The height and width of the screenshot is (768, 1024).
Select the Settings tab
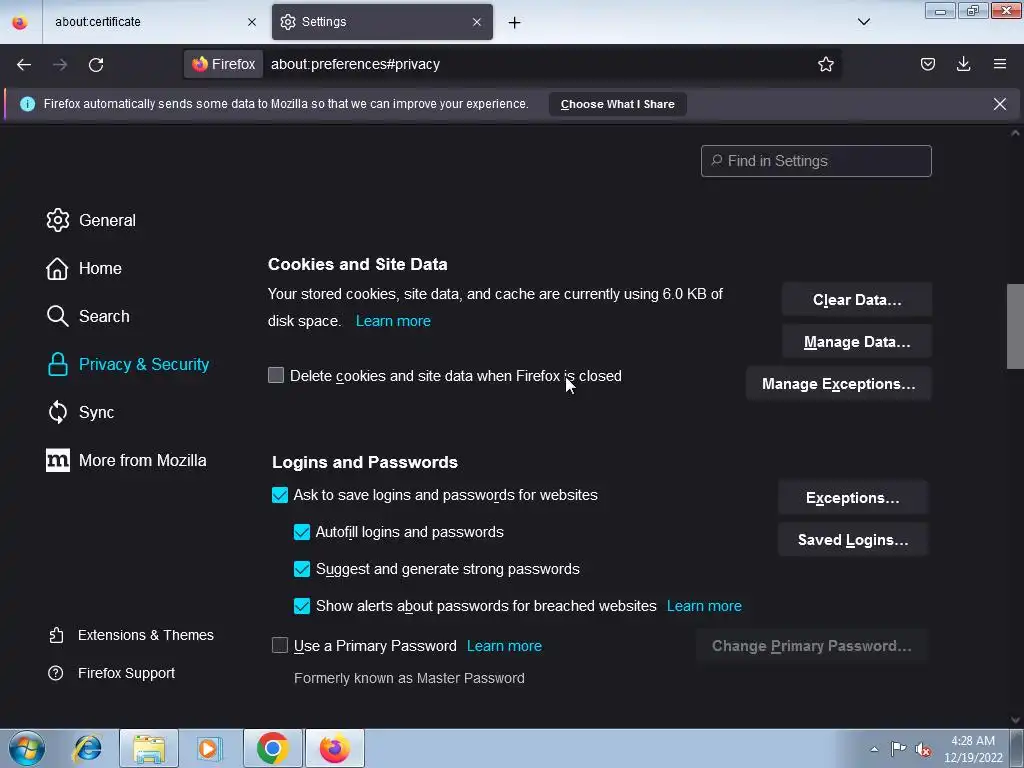pos(382,22)
